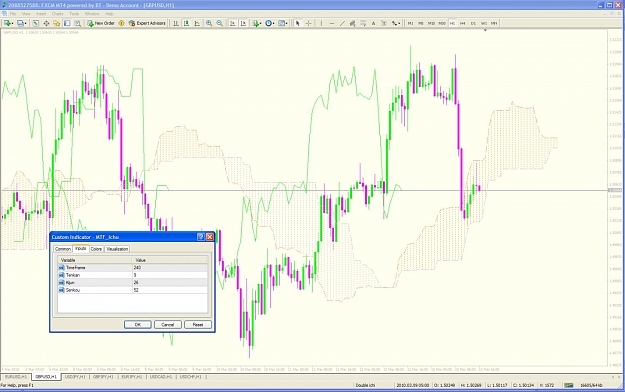
Task: Open the Charts menu
Action: pyautogui.click(x=57, y=14)
